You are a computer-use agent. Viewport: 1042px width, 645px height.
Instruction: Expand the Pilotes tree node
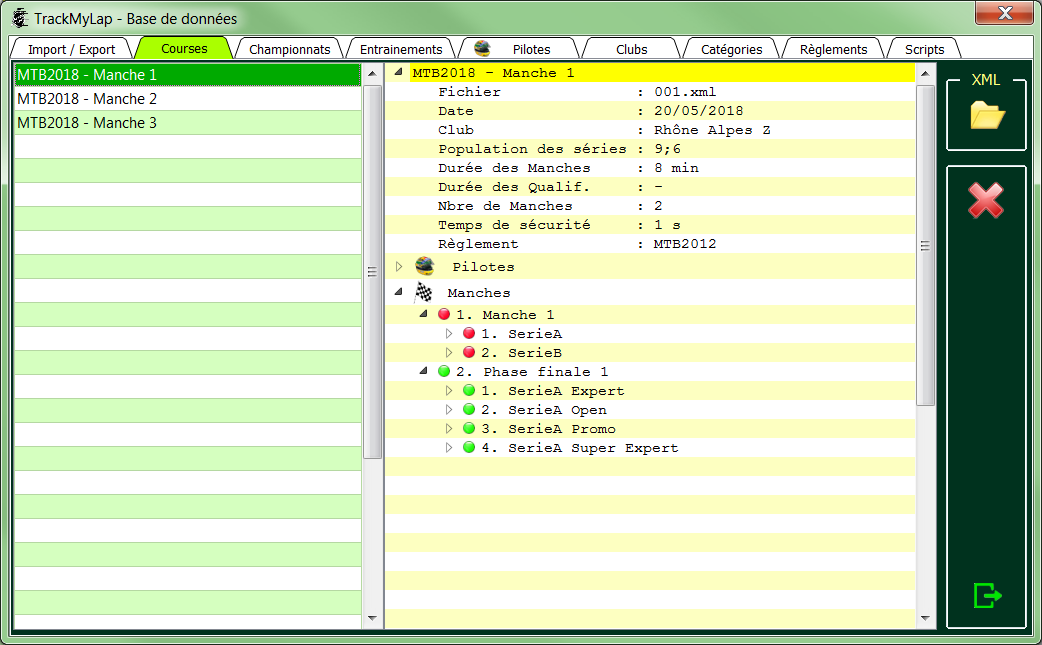click(x=399, y=266)
